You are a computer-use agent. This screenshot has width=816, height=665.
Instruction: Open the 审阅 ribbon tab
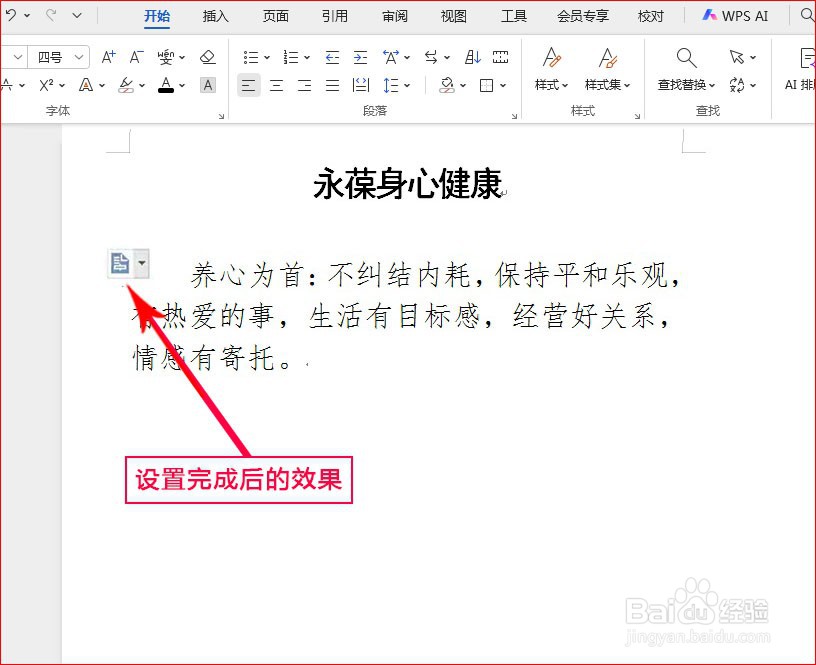tap(394, 16)
